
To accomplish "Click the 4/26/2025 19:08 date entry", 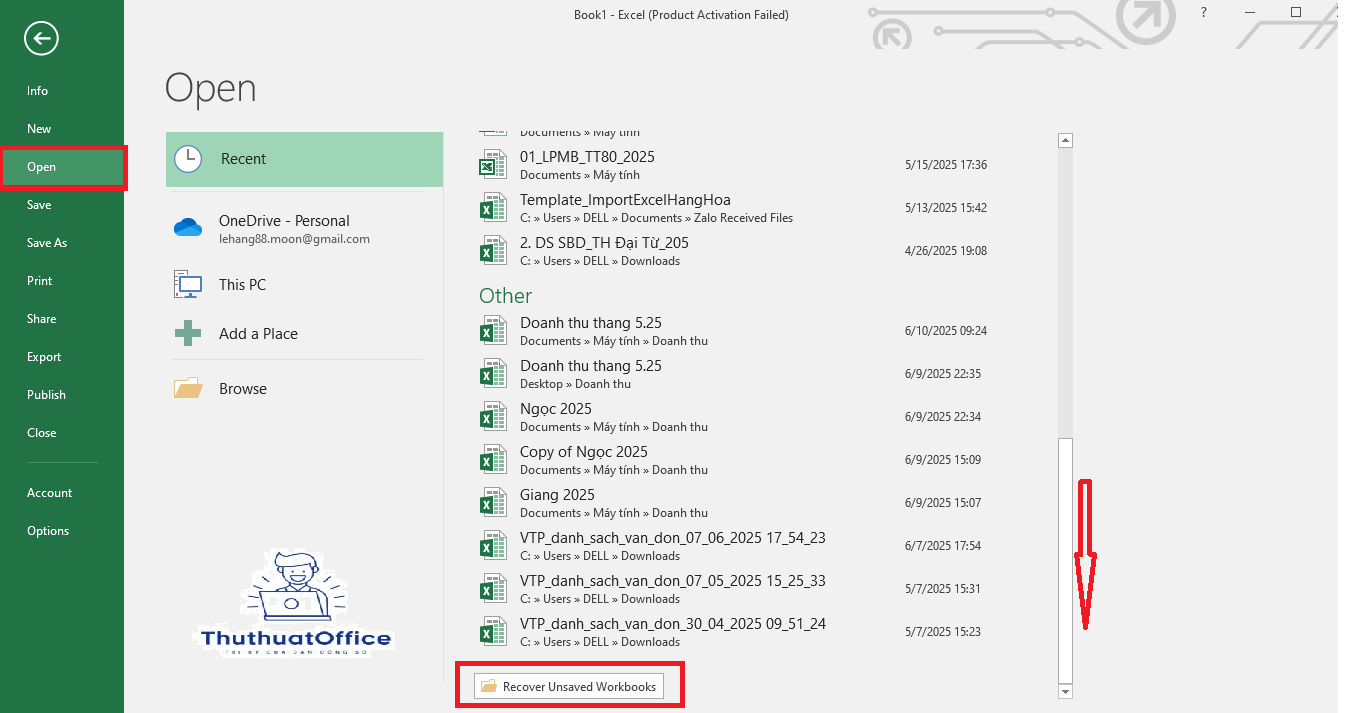I will click(x=945, y=251).
